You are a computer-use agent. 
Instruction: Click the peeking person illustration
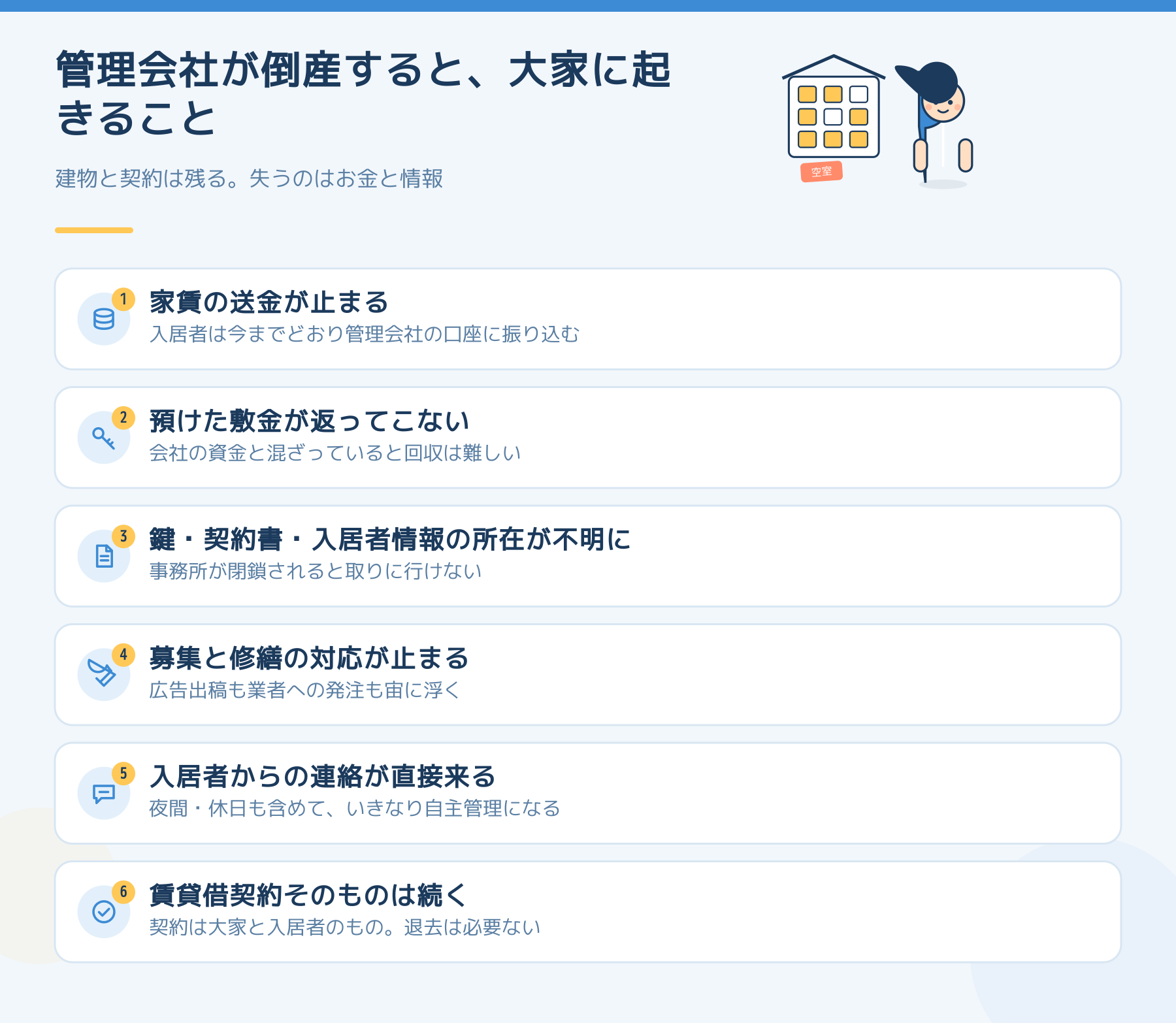click(x=936, y=124)
